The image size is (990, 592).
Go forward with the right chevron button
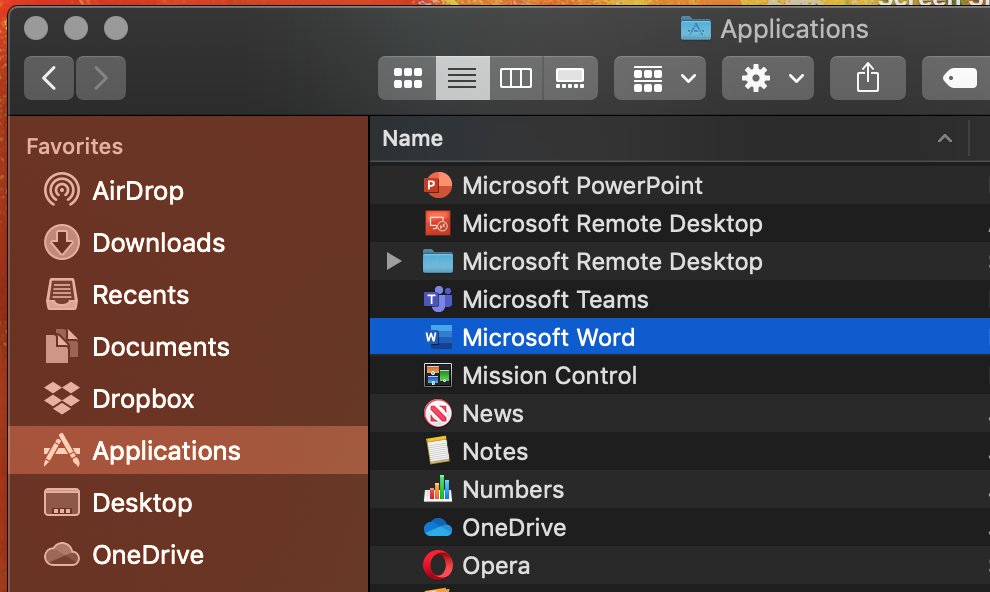coord(100,78)
